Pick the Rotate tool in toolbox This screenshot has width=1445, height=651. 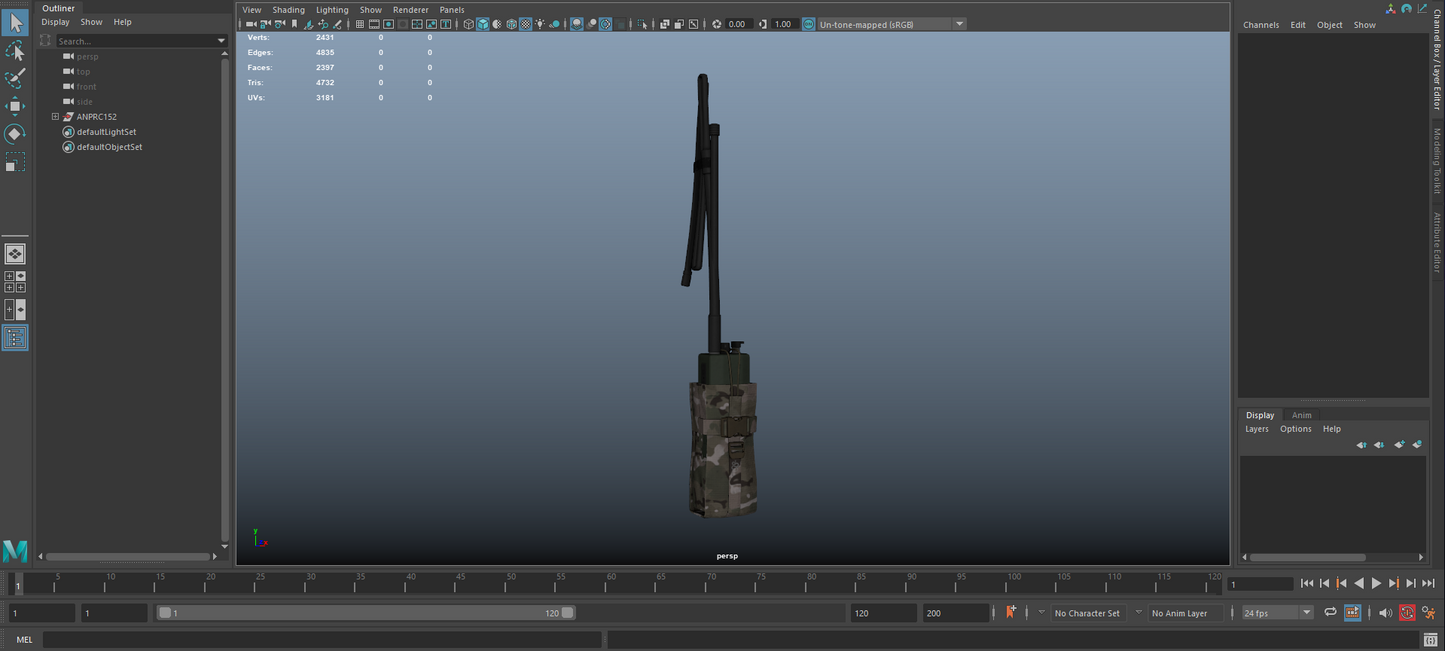pyautogui.click(x=15, y=133)
